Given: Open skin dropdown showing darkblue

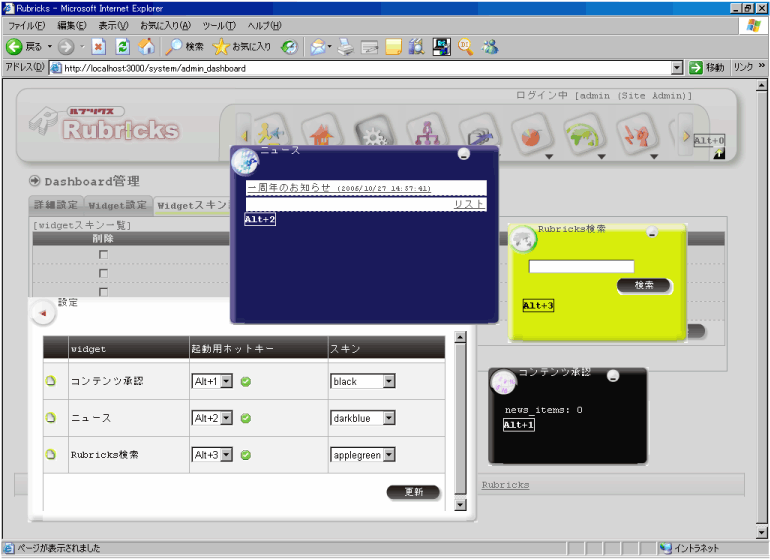Looking at the screenshot, I should (x=389, y=418).
